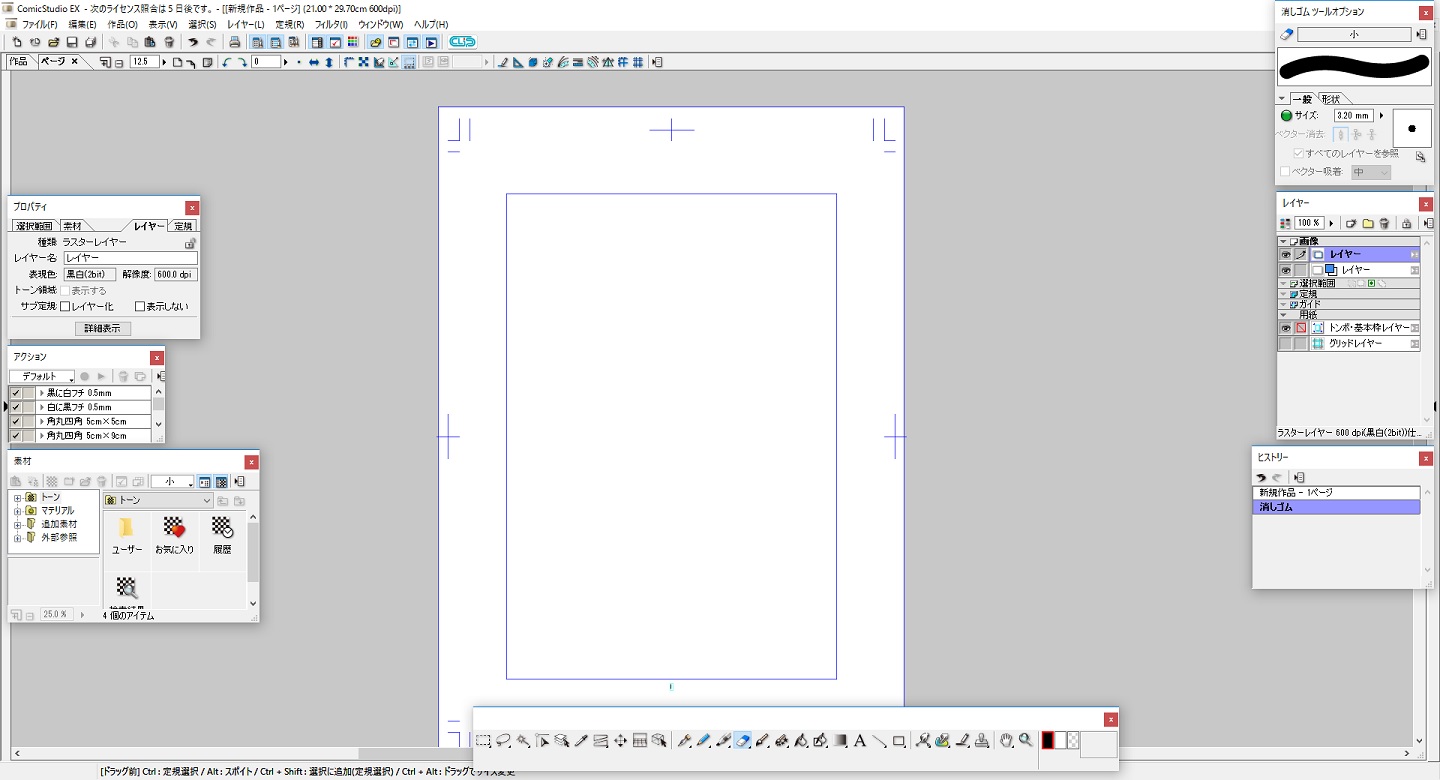The image size is (1440, 780).
Task: Open the フィルタ(I) menu
Action: click(331, 24)
